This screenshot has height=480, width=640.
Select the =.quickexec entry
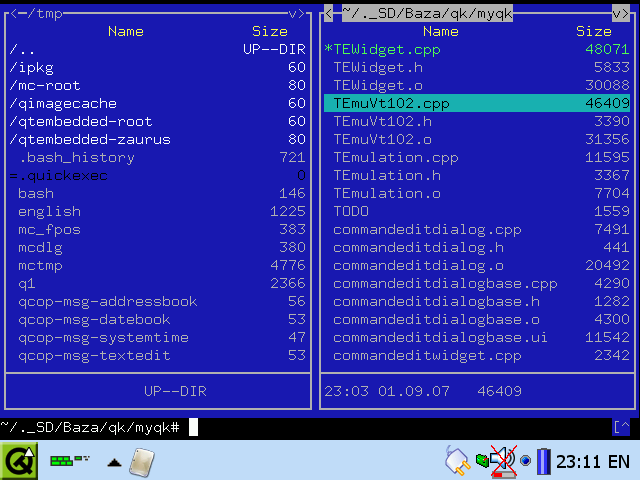pyautogui.click(x=158, y=176)
